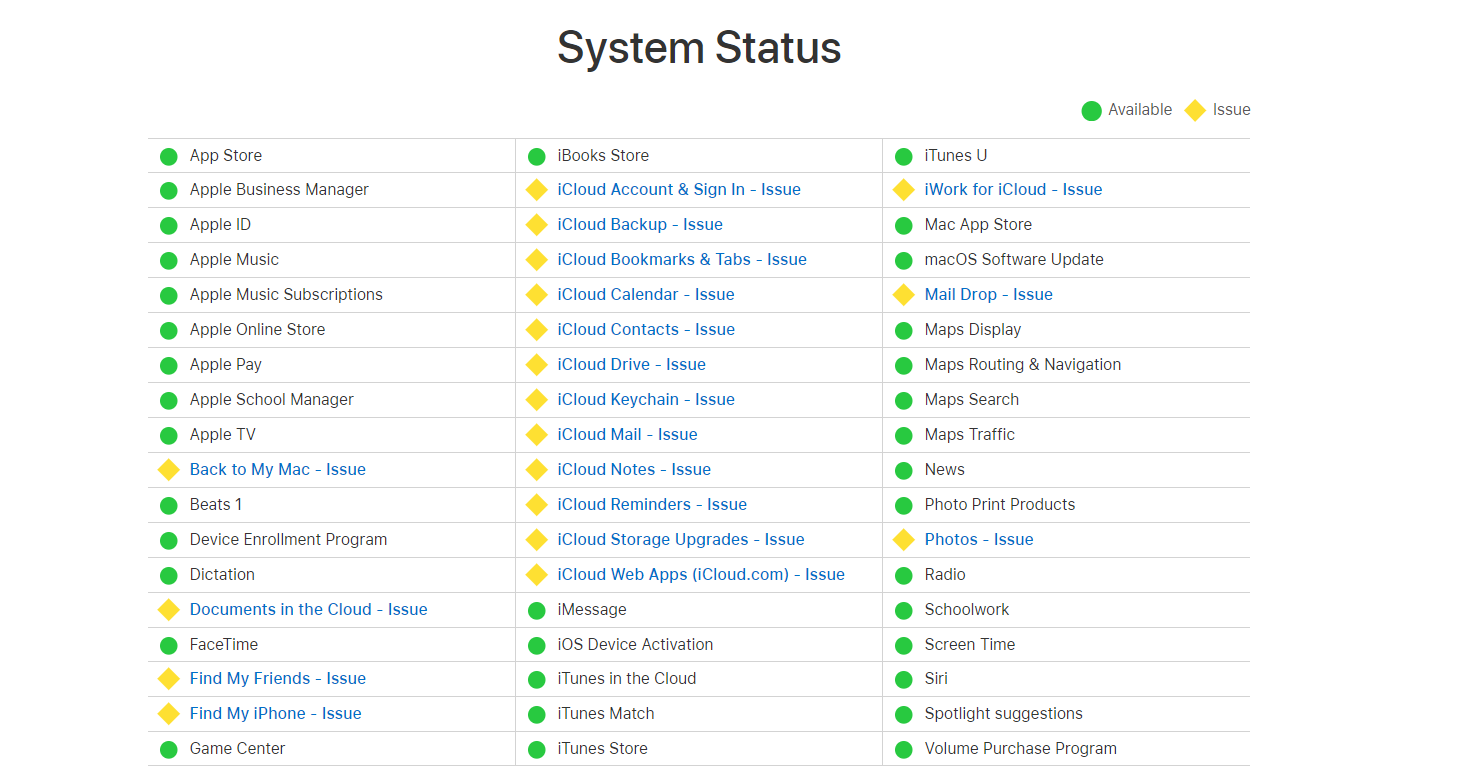This screenshot has width=1483, height=775.
Task: Click the Screen Time entry
Action: (x=970, y=645)
